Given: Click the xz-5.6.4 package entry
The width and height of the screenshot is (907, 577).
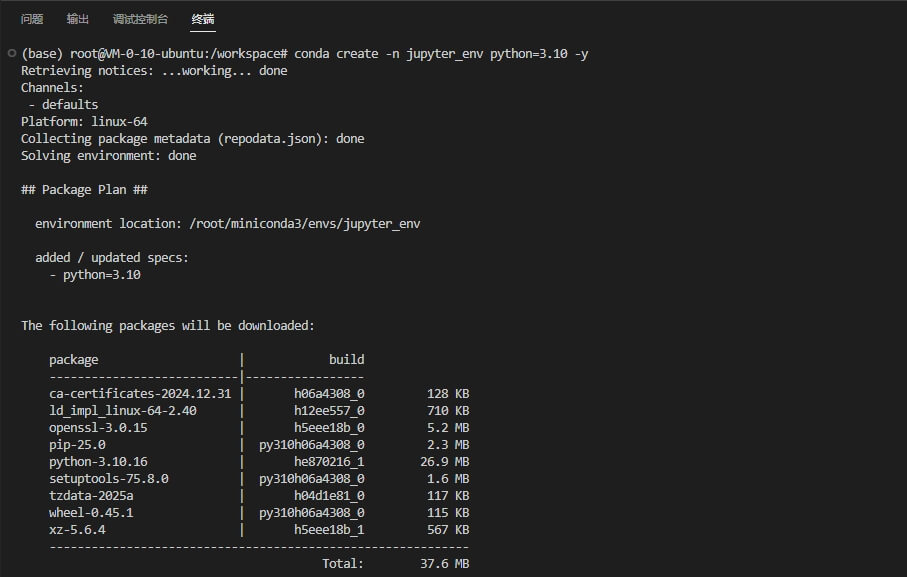Looking at the screenshot, I should [x=77, y=530].
